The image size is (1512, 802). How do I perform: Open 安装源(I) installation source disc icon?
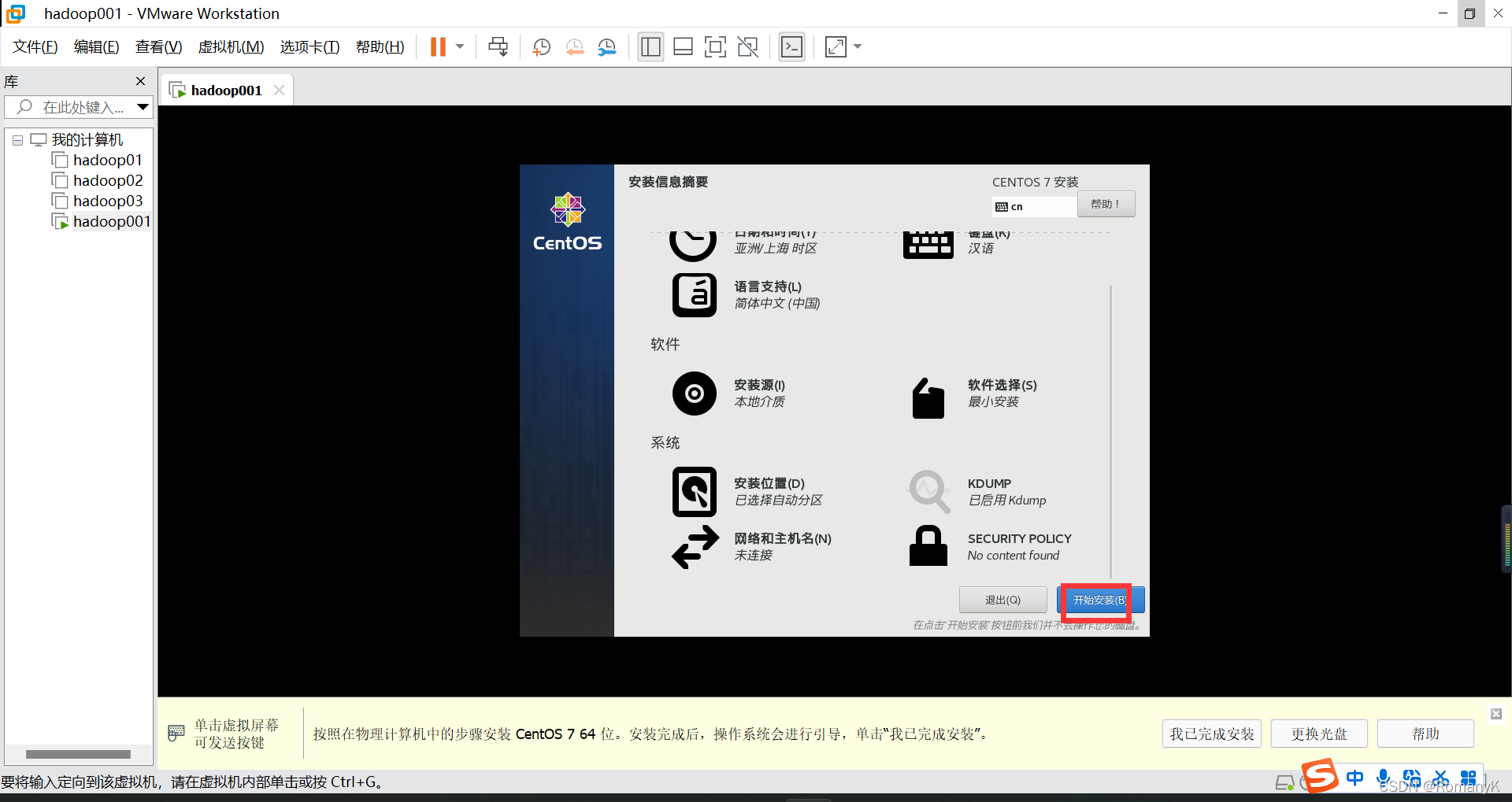click(x=695, y=394)
